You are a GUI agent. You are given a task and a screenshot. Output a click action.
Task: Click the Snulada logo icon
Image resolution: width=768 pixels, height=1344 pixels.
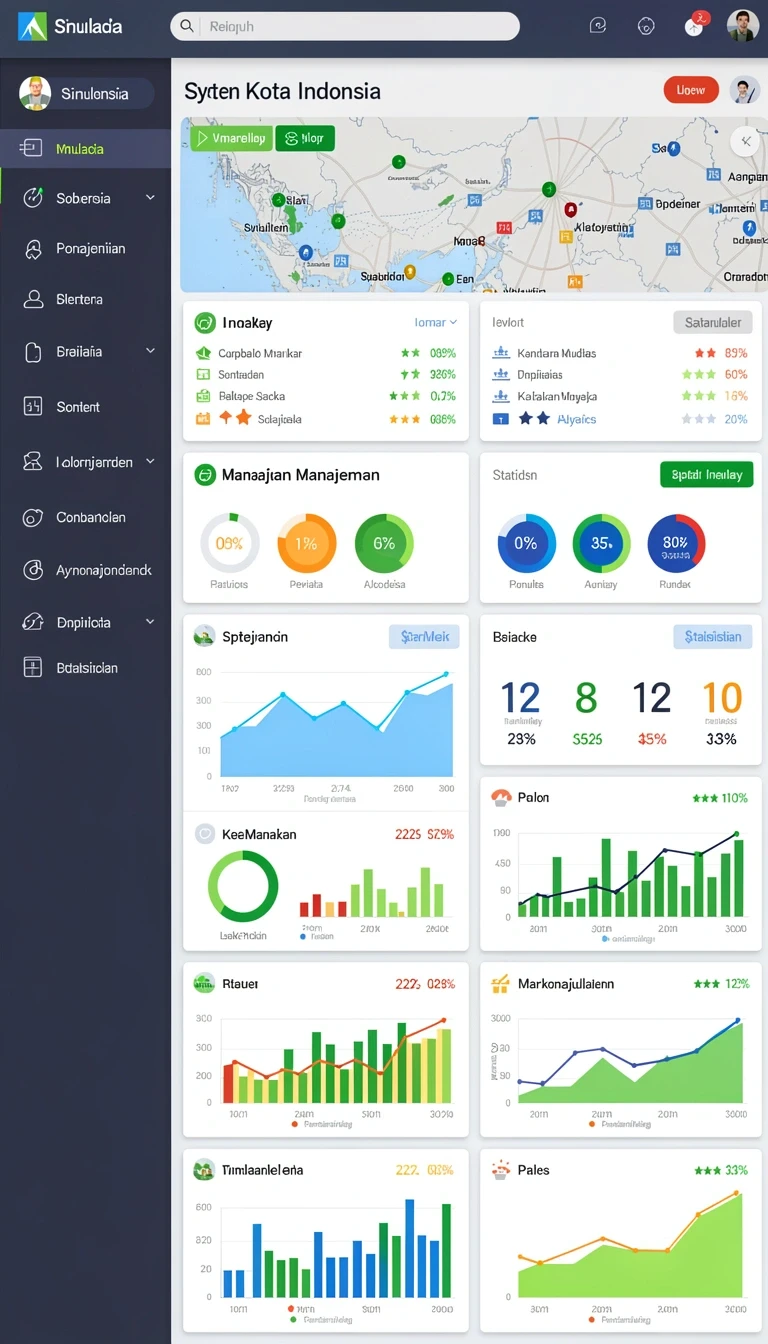[x=32, y=26]
